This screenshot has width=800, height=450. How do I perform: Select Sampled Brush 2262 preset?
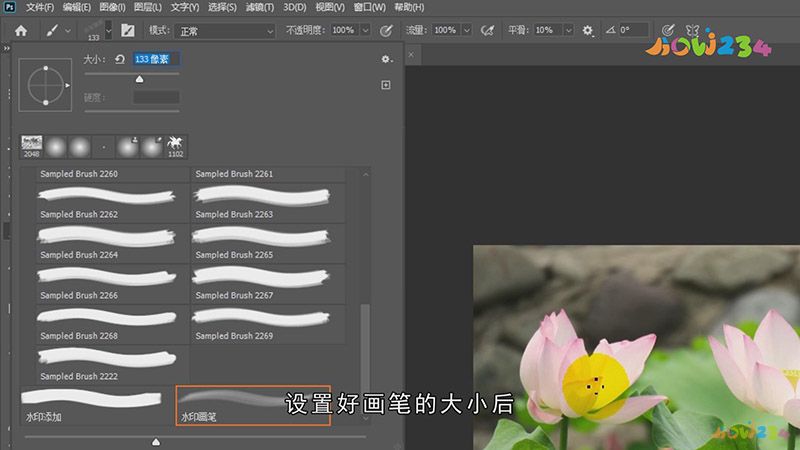[112, 203]
